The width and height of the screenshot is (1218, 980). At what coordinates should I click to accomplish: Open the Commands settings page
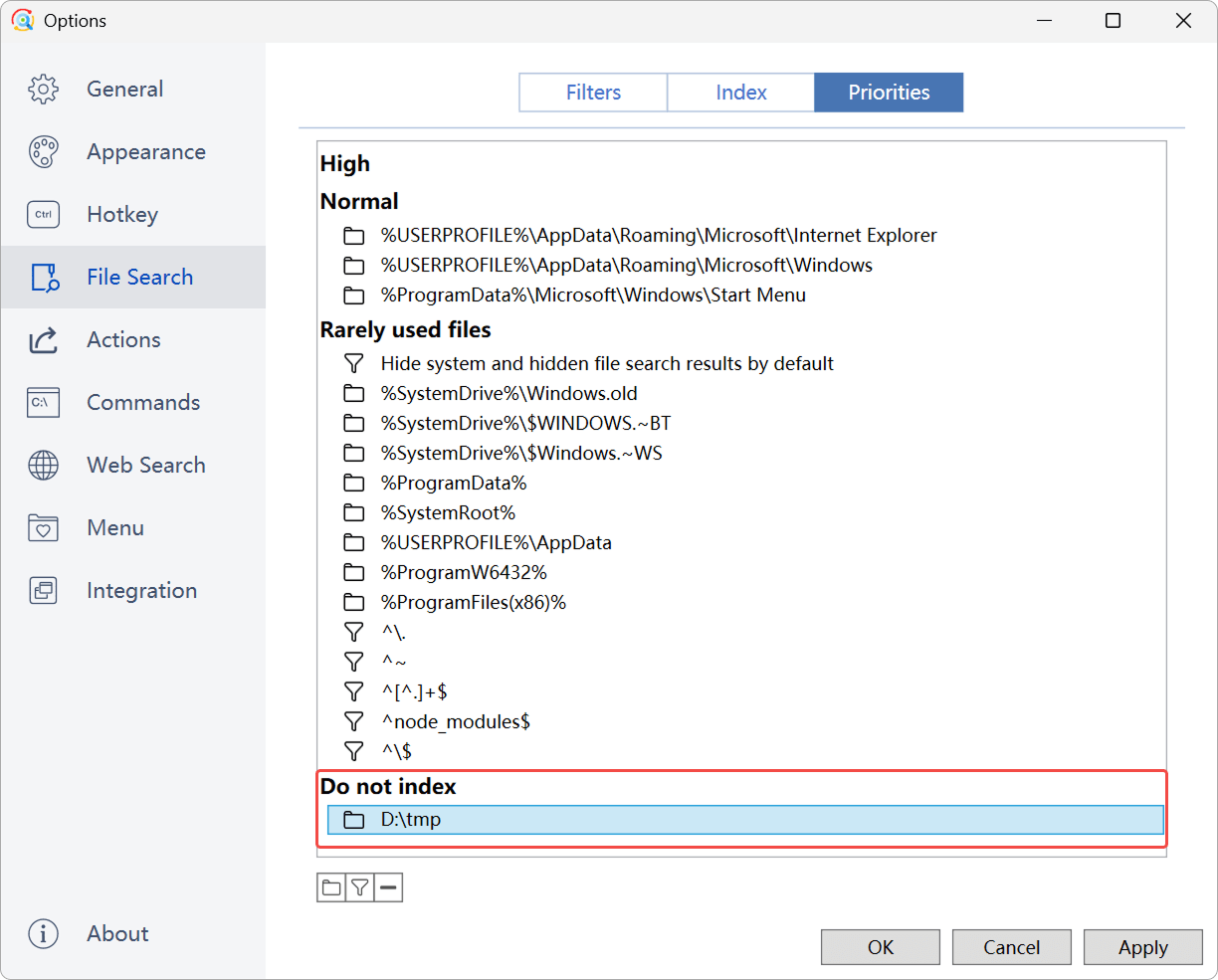133,403
